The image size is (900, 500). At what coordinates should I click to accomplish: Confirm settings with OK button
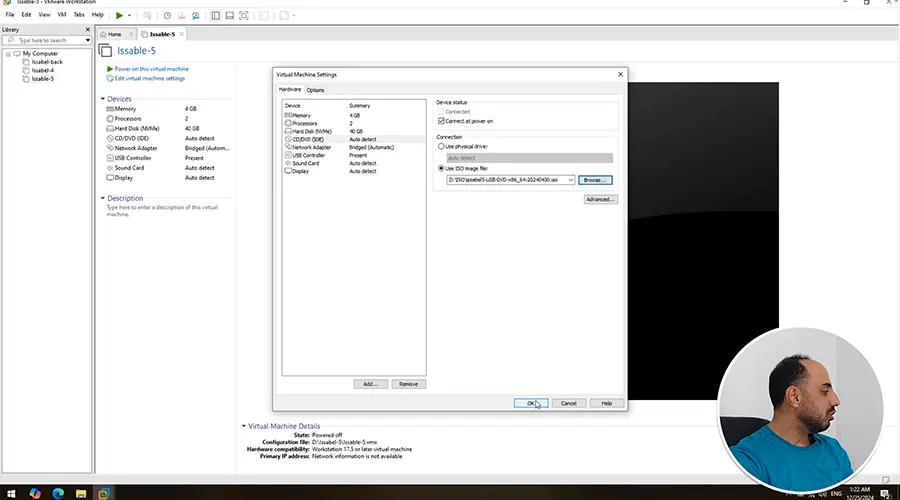coord(531,404)
